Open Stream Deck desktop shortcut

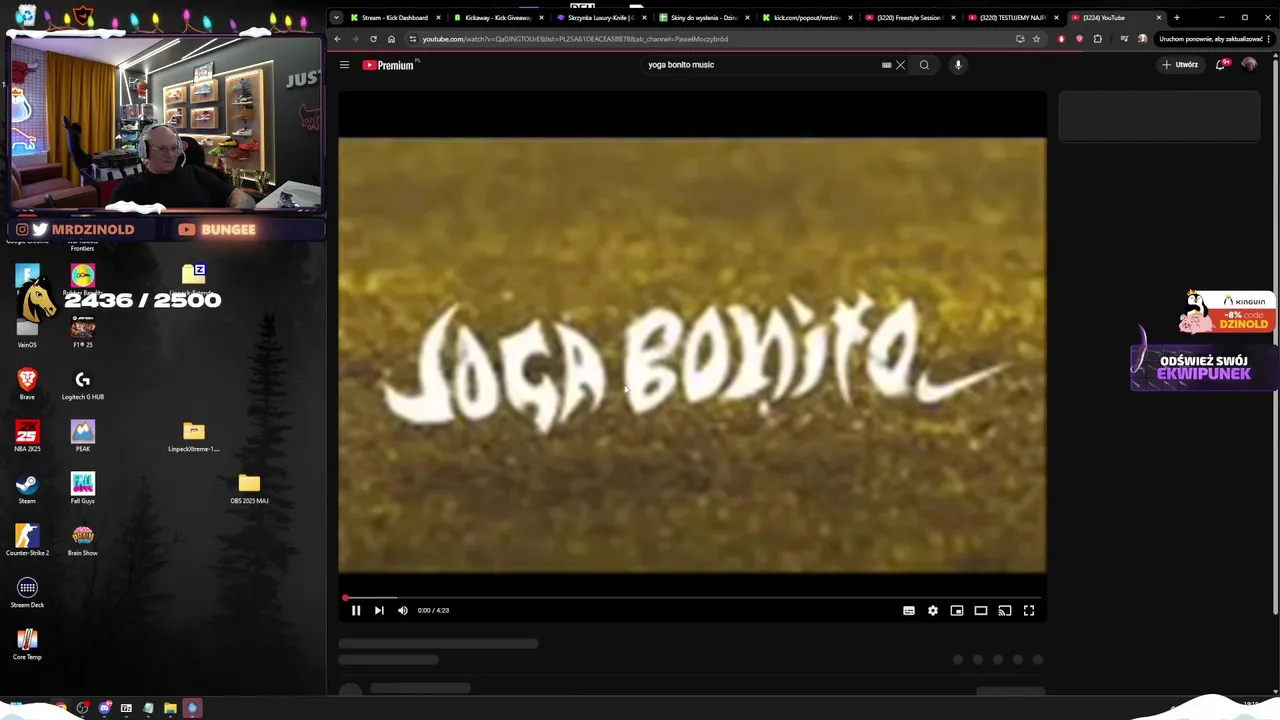(27, 591)
